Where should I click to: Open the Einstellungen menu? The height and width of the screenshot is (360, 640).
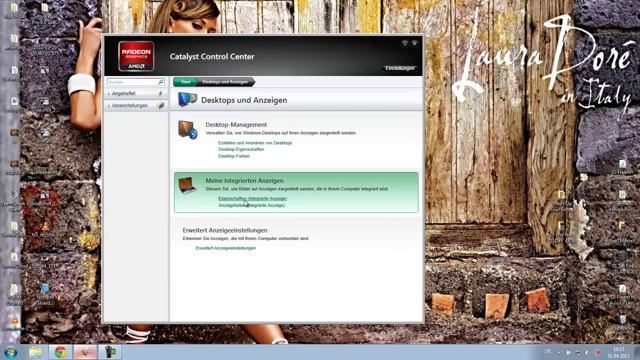pyautogui.click(x=400, y=68)
